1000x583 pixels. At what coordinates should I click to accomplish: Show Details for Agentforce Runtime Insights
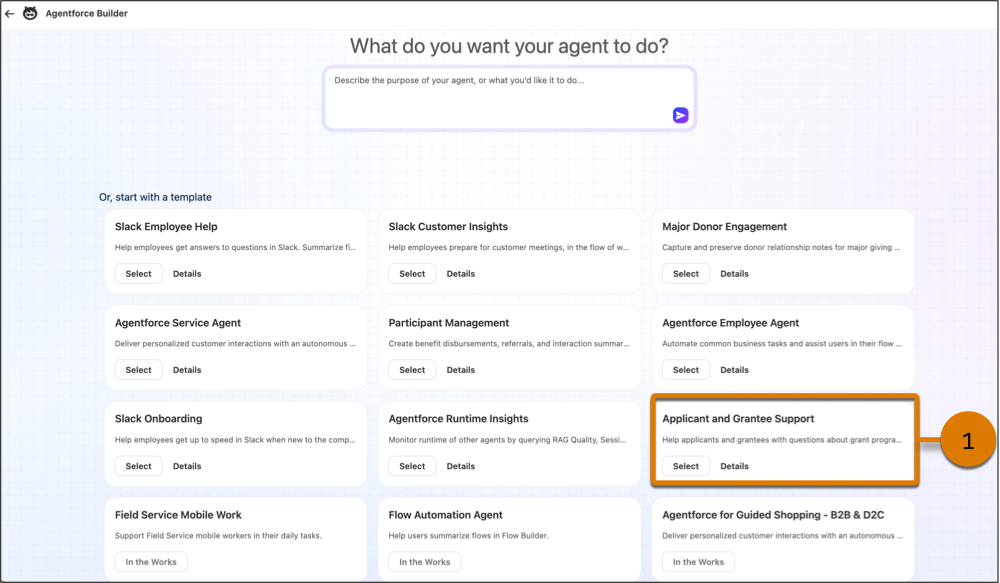point(460,466)
